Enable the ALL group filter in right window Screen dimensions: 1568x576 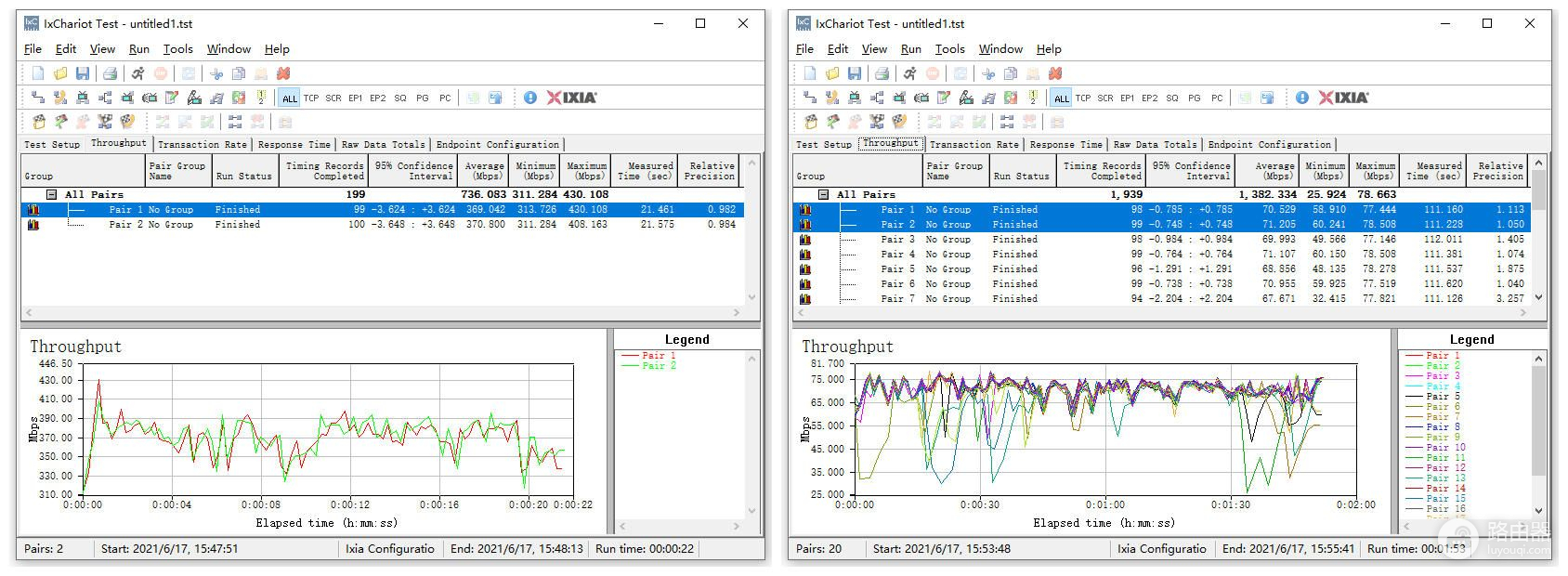[1061, 98]
